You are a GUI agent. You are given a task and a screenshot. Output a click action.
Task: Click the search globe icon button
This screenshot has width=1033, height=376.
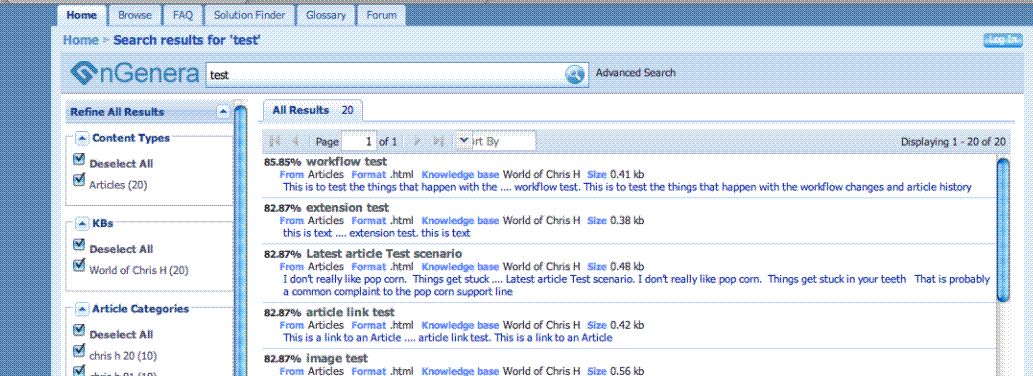coord(575,74)
